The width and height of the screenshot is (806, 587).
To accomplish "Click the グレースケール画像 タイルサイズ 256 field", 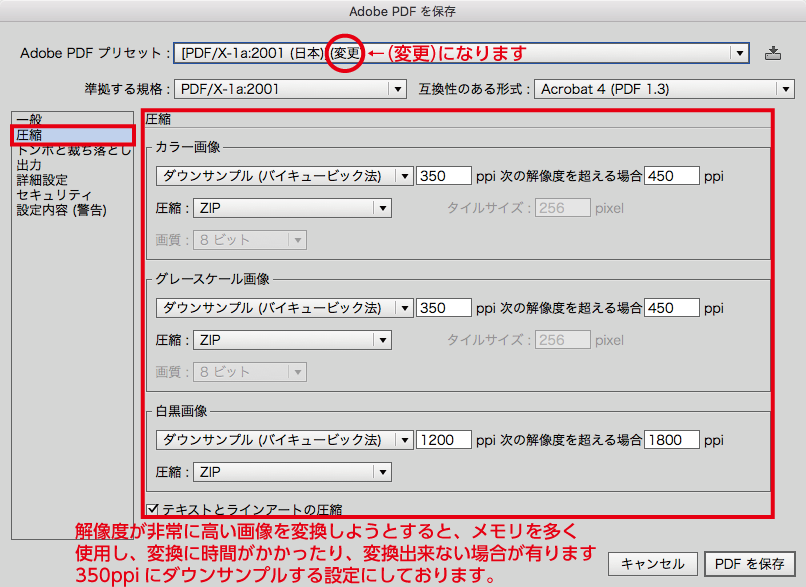I will (562, 340).
